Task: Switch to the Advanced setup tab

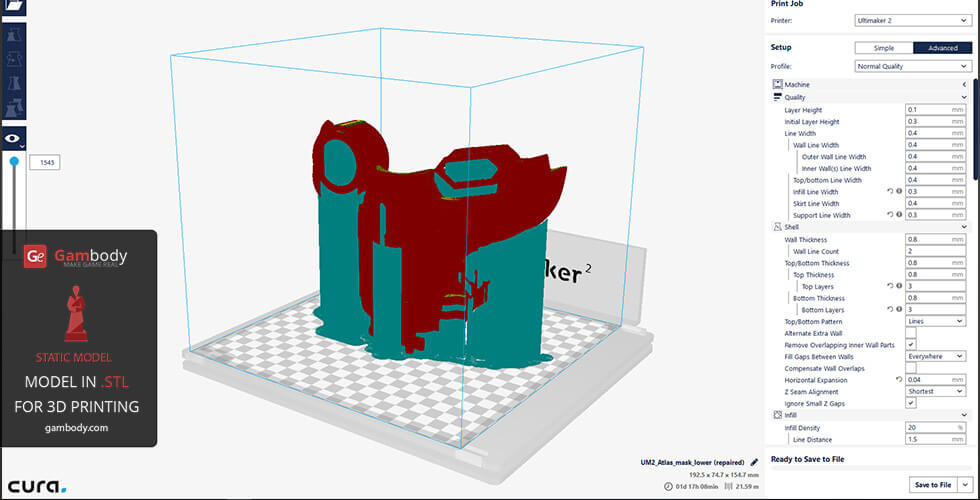Action: pos(941,48)
